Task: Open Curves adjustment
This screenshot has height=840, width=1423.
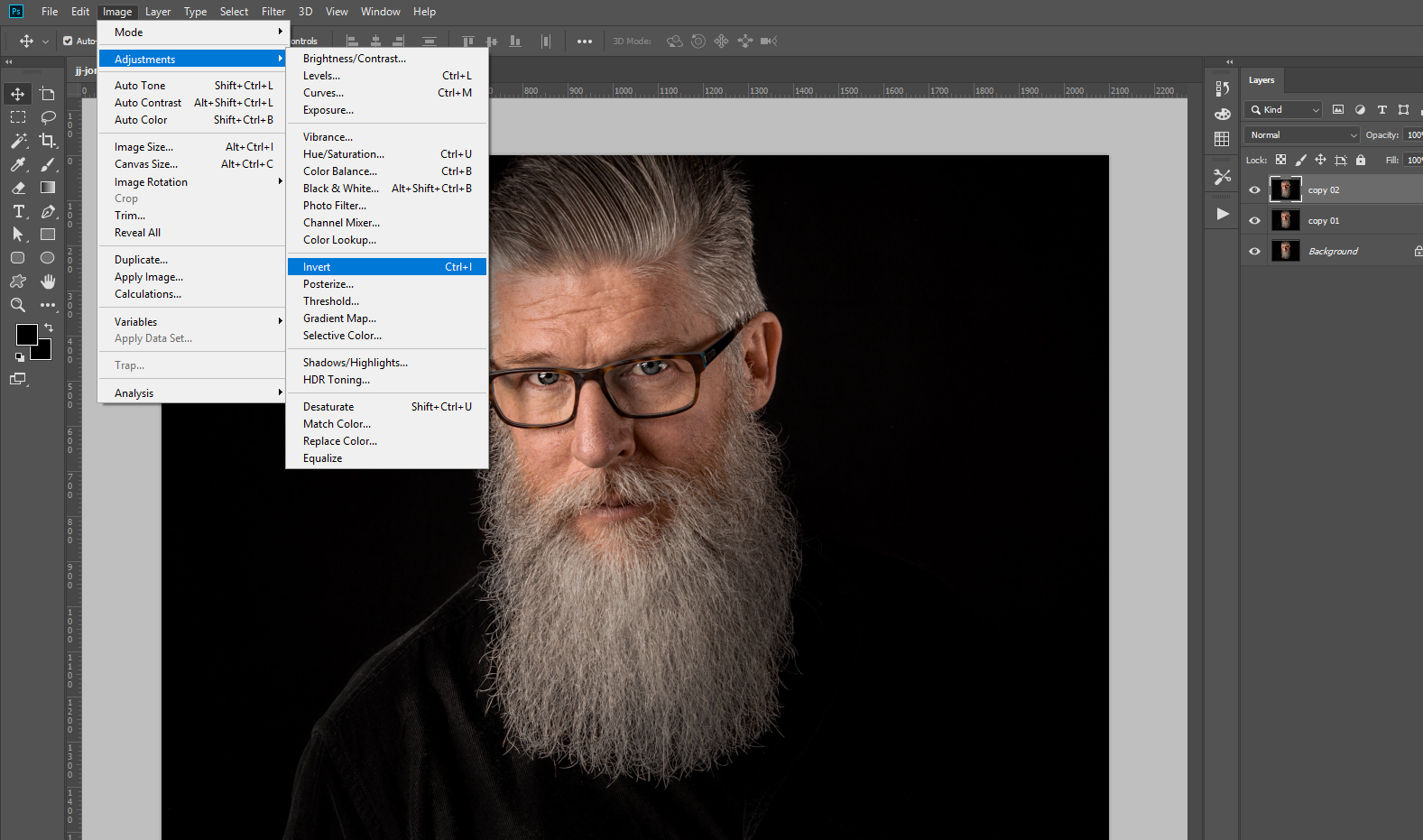Action: tap(387, 93)
